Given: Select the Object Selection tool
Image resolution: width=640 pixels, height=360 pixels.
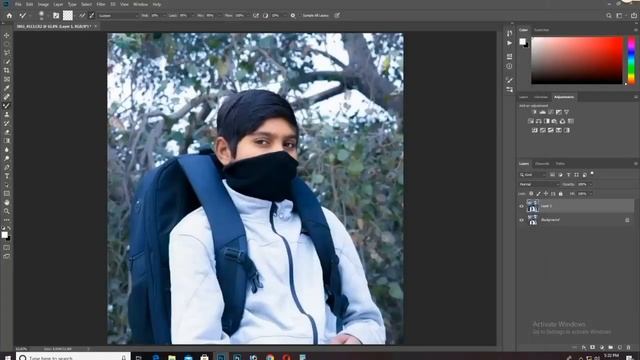Looking at the screenshot, I should (7, 62).
